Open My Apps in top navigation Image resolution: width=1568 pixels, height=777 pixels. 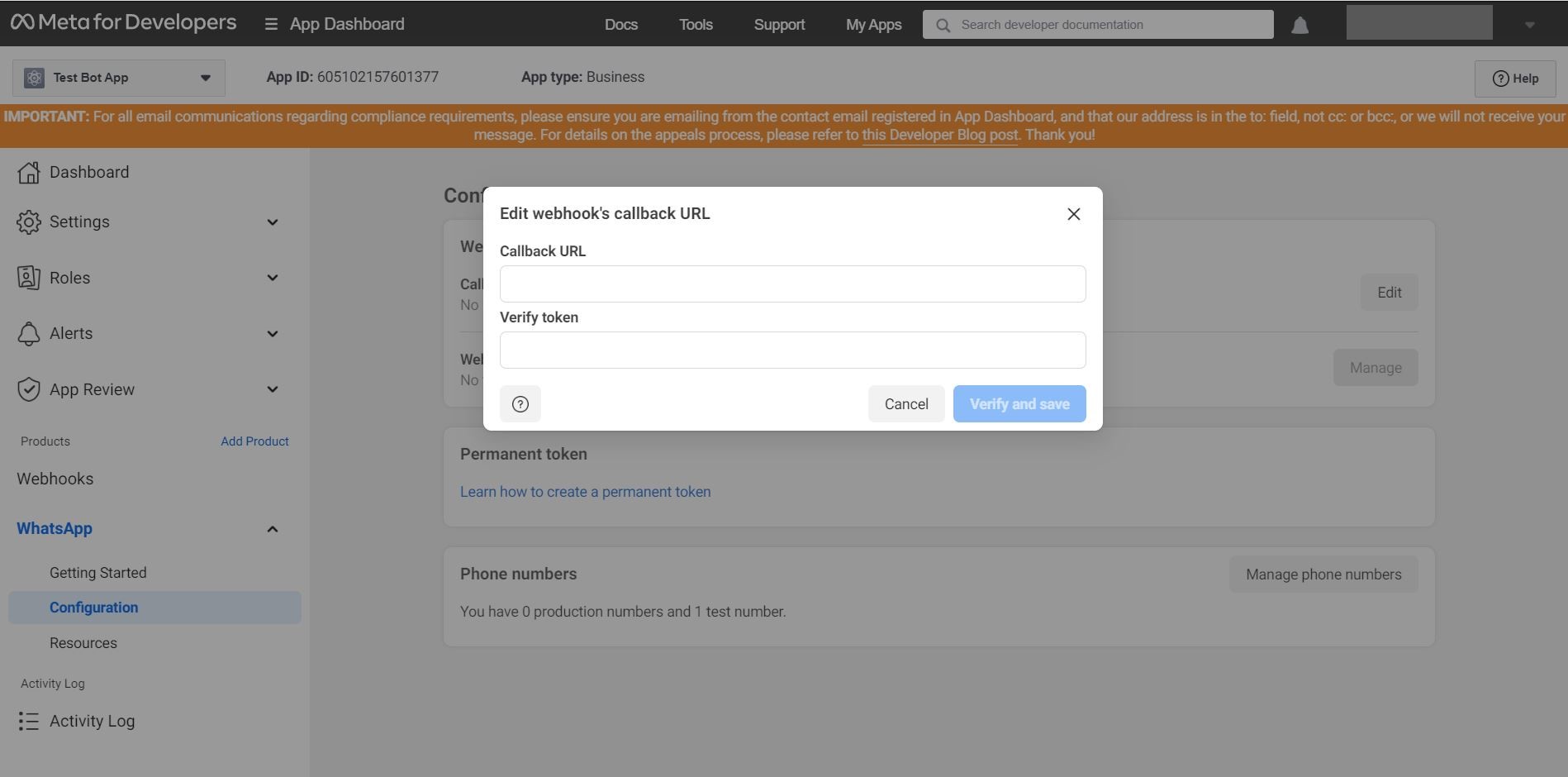[x=873, y=25]
